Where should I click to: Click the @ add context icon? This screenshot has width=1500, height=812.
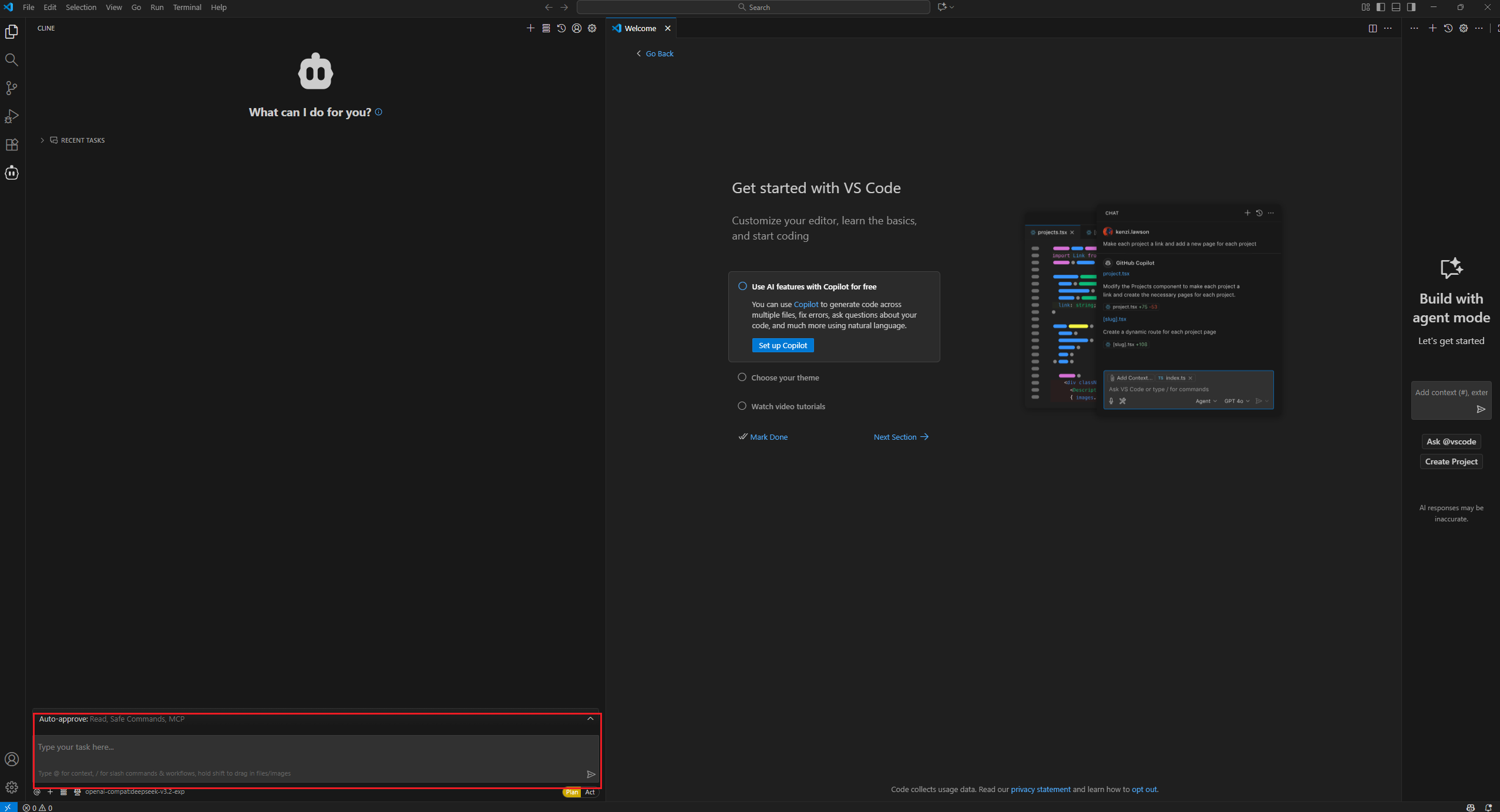(37, 792)
